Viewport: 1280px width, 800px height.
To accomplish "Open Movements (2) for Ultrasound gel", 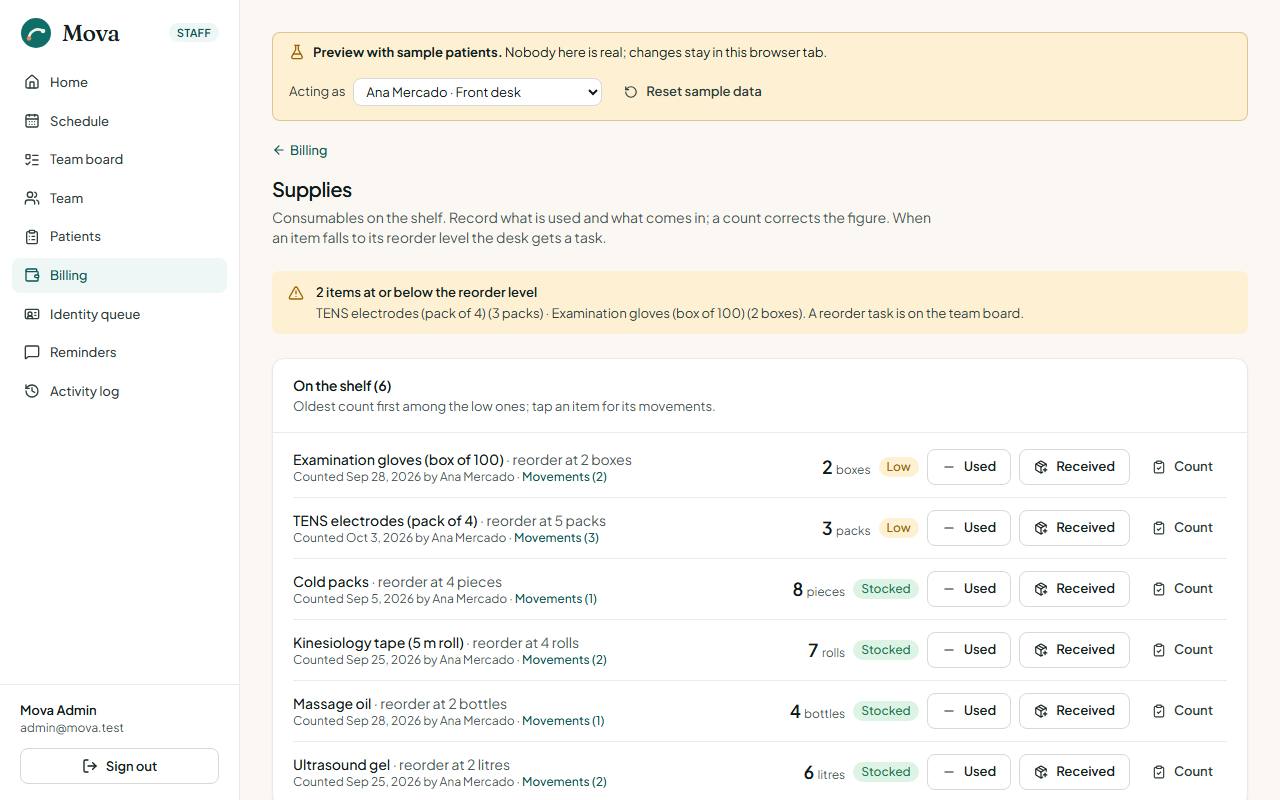I will 564,782.
